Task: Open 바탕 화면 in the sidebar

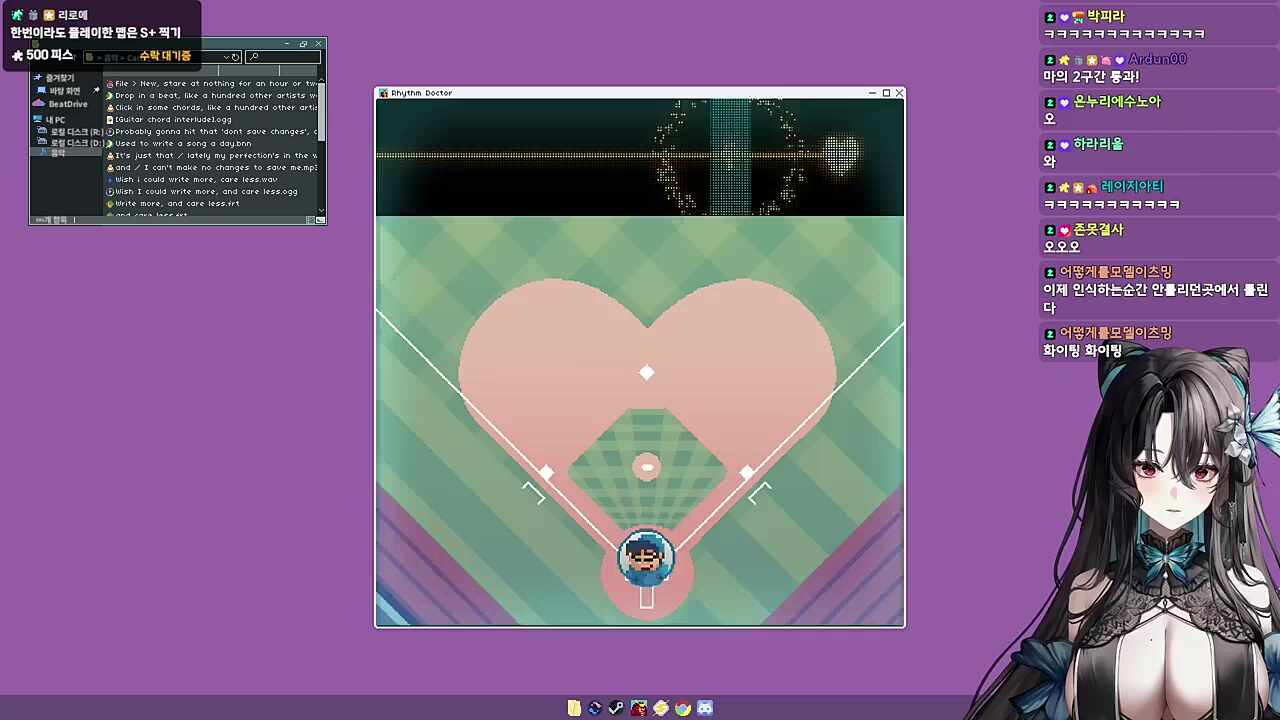Action: (58, 91)
